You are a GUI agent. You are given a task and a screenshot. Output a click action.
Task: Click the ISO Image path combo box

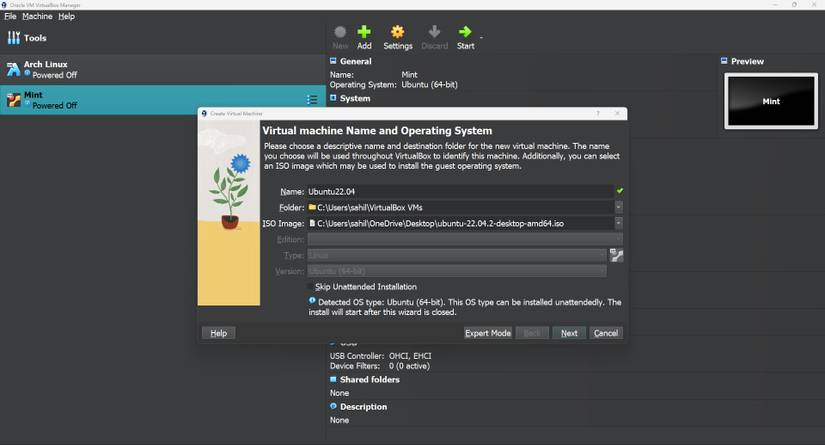pos(460,224)
